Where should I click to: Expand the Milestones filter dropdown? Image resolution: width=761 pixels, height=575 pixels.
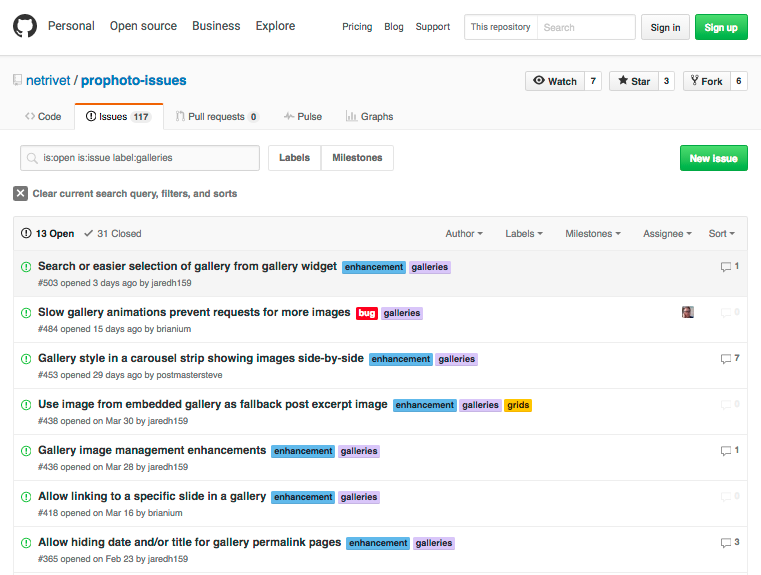(593, 233)
